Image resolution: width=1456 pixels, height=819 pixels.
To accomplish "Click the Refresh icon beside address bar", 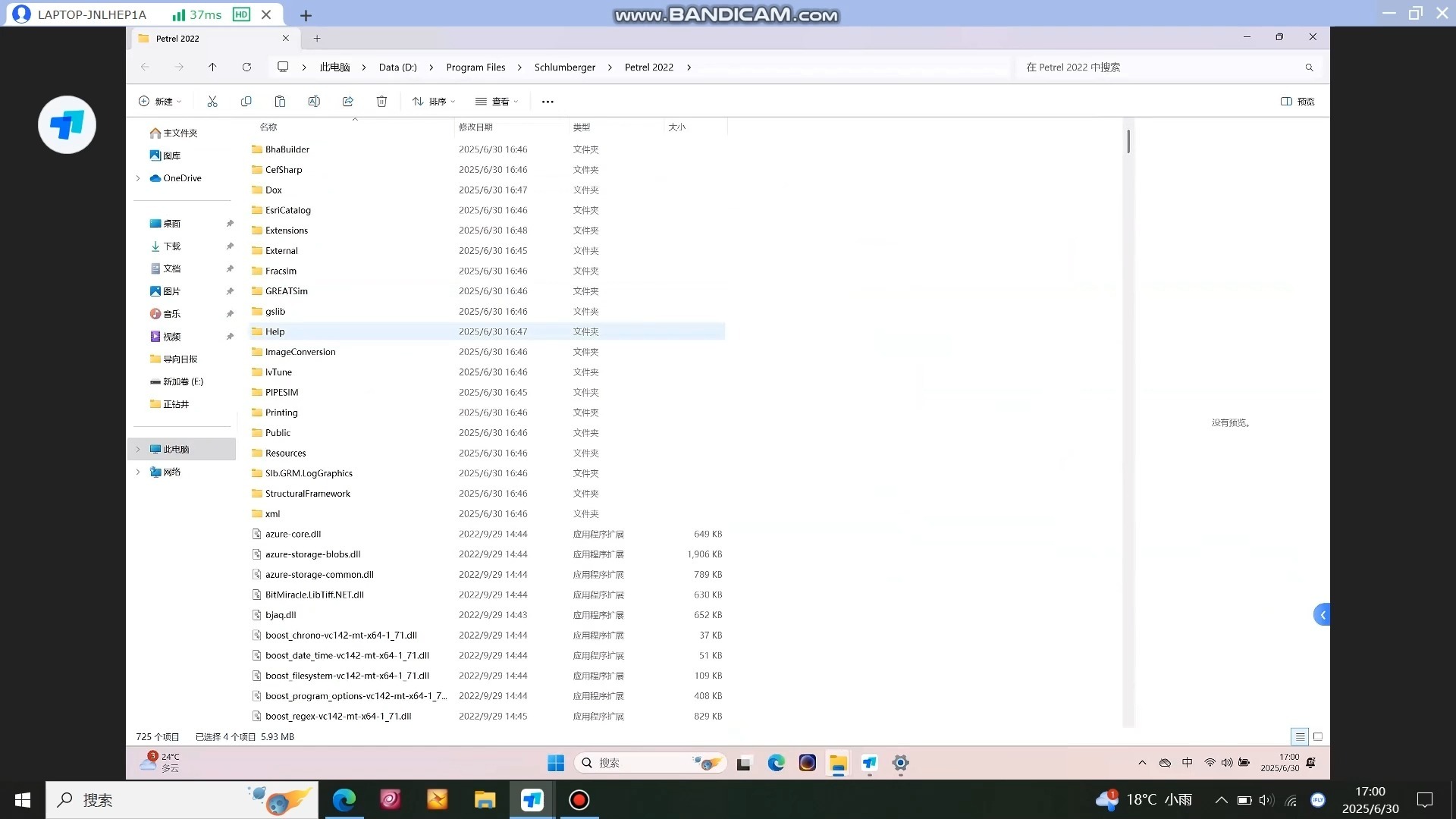I will tap(246, 67).
